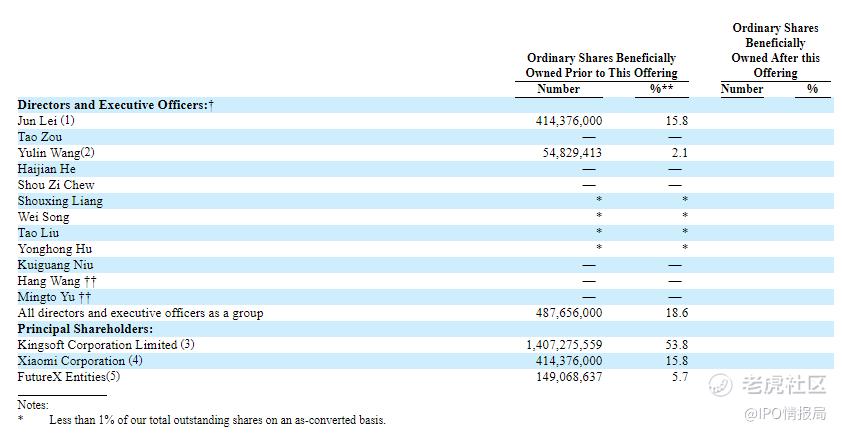Click the 5.7 percentage value
Viewport: 842px width, 433px height.
tap(679, 377)
